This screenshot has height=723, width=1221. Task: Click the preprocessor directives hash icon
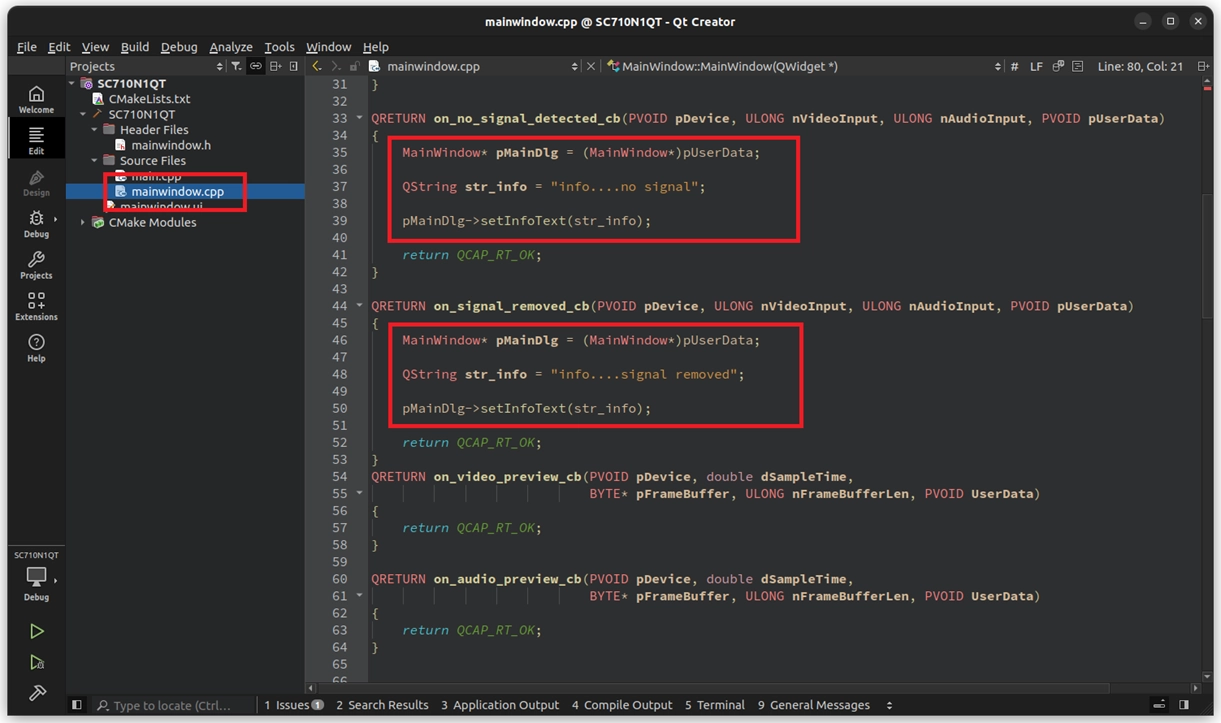pyautogui.click(x=1014, y=66)
